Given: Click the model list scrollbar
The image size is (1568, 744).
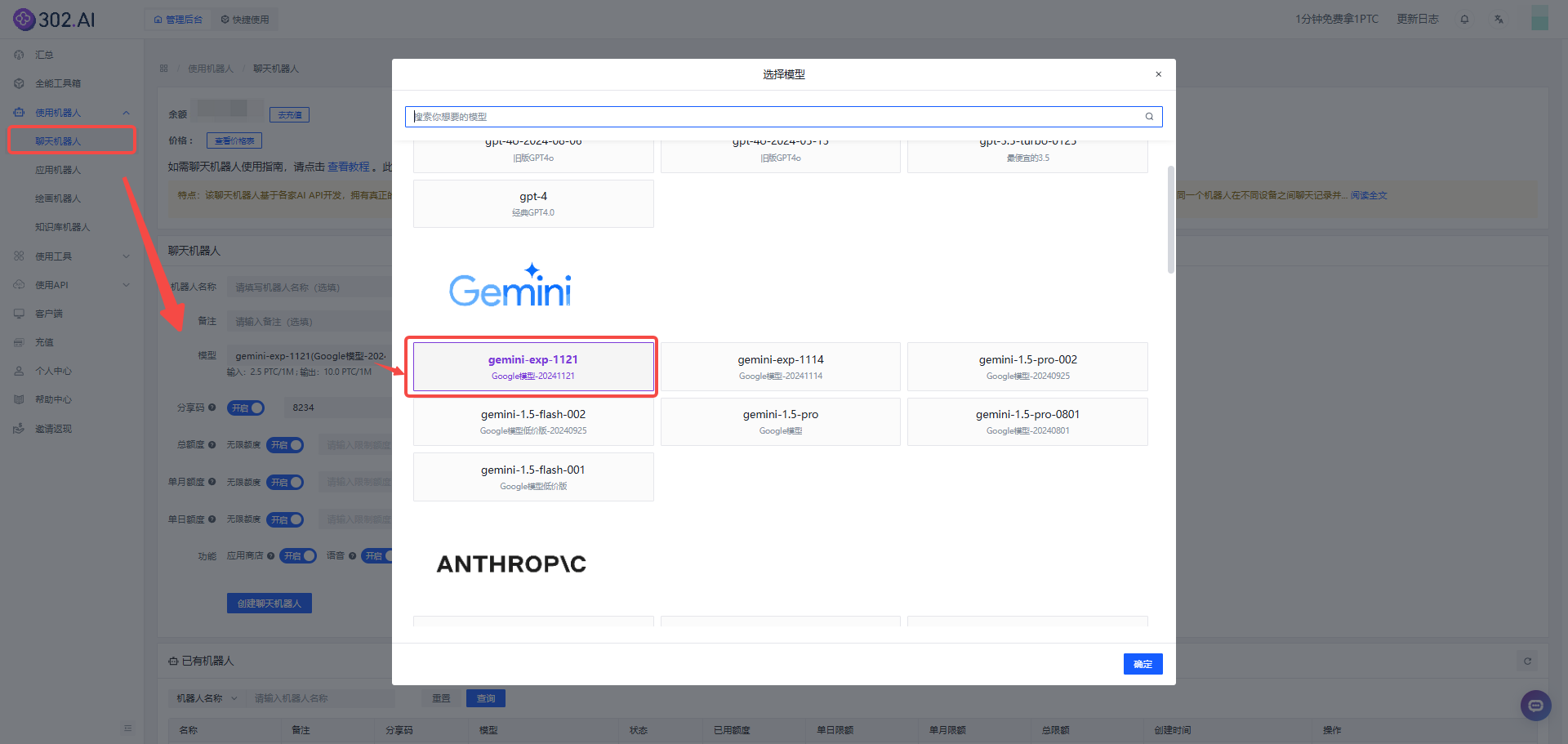Looking at the screenshot, I should 1170,221.
